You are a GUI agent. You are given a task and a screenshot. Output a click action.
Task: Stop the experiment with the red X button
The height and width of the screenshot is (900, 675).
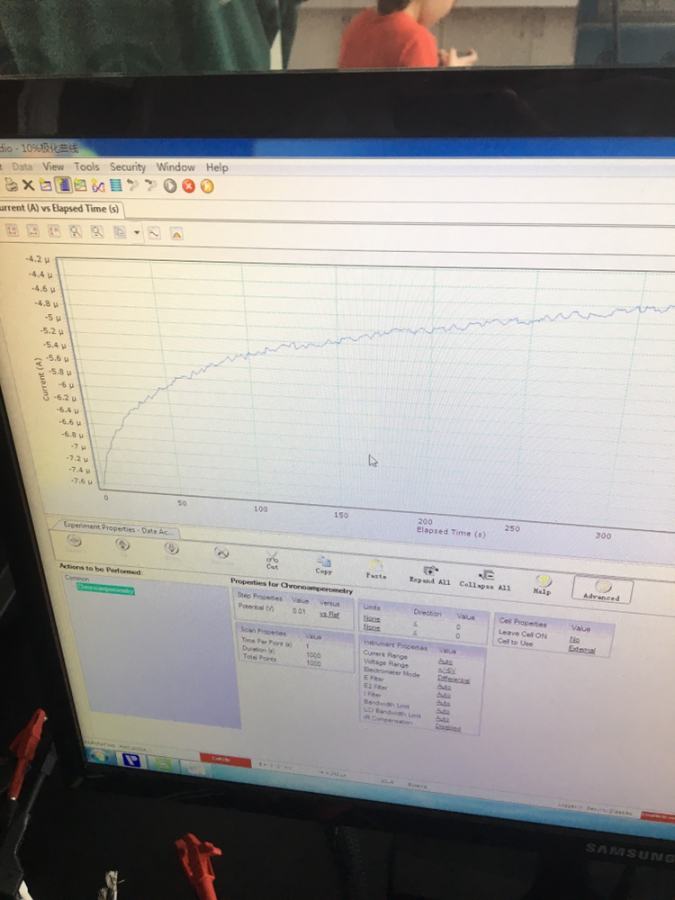[x=188, y=186]
